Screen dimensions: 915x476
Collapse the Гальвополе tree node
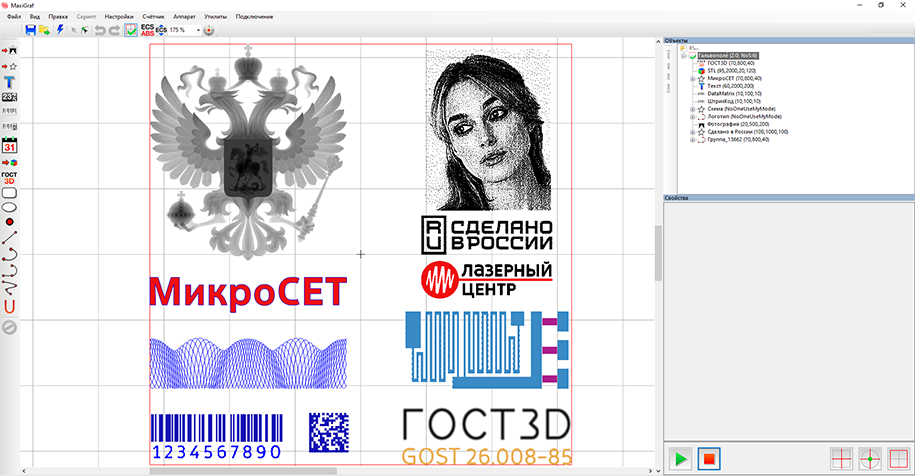(x=683, y=55)
